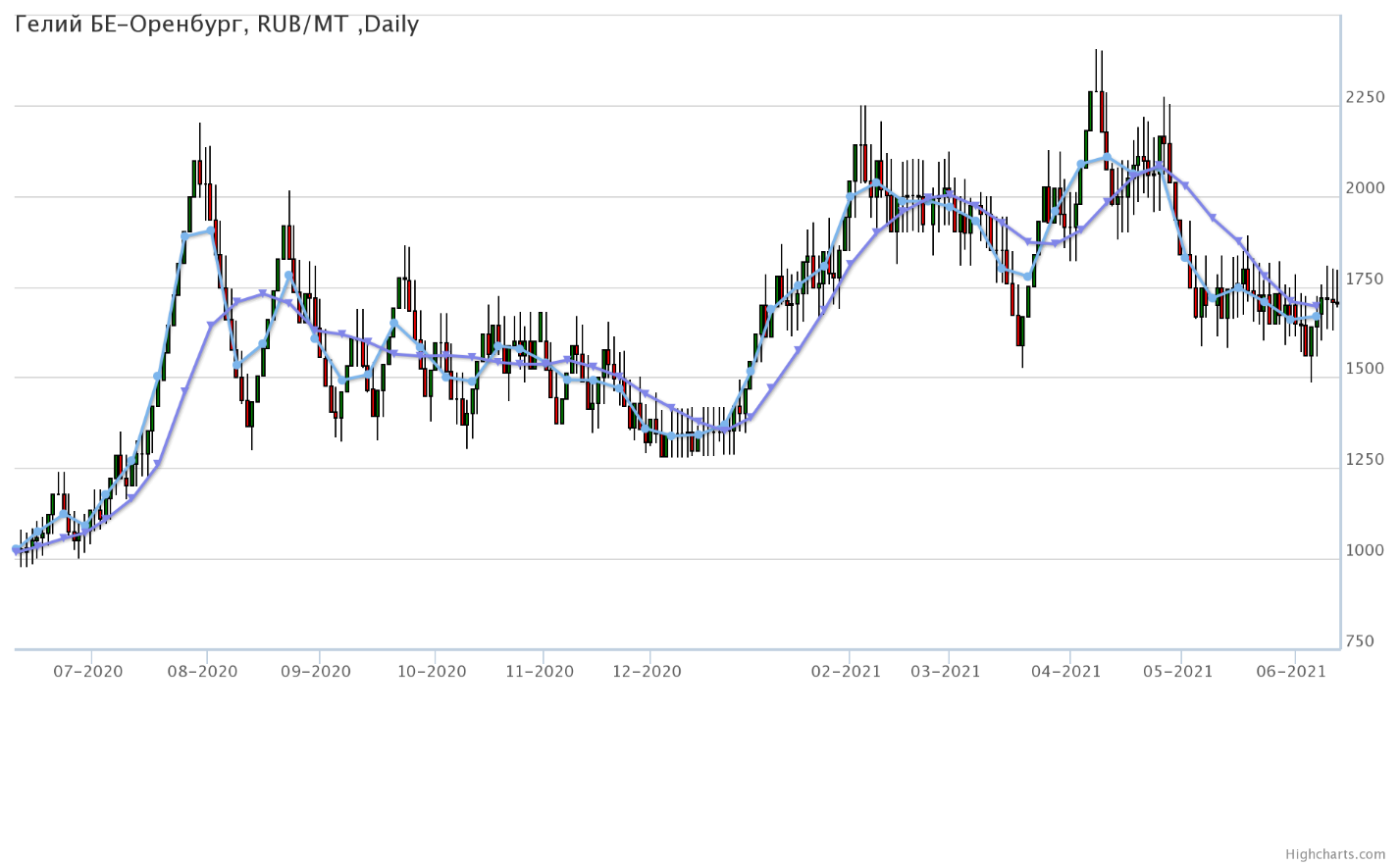
Task: Pick the 06-2021 date axis label
Action: [x=1292, y=672]
